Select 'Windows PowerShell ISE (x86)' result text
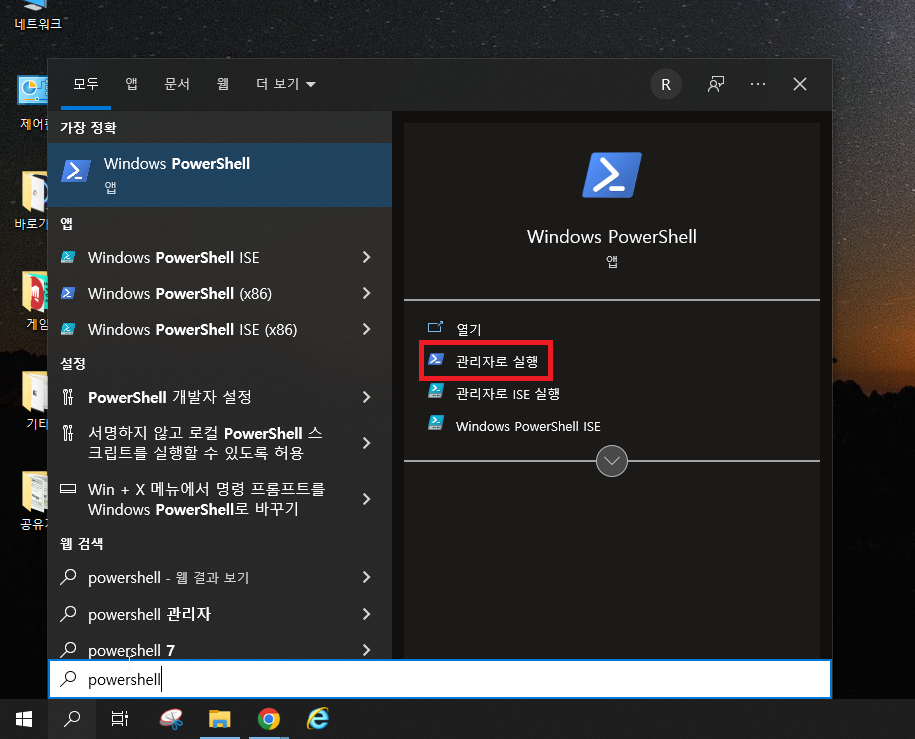The height and width of the screenshot is (739, 915). pos(193,330)
